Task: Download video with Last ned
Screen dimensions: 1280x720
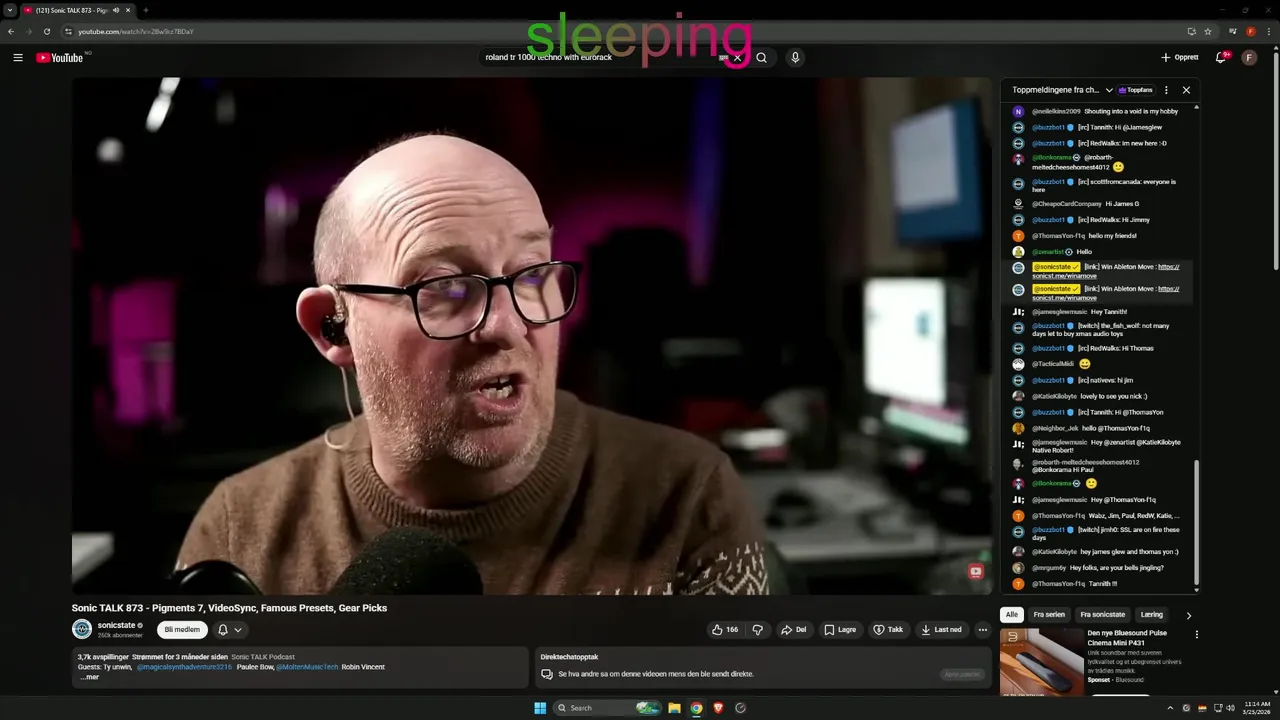Action: pyautogui.click(x=942, y=630)
